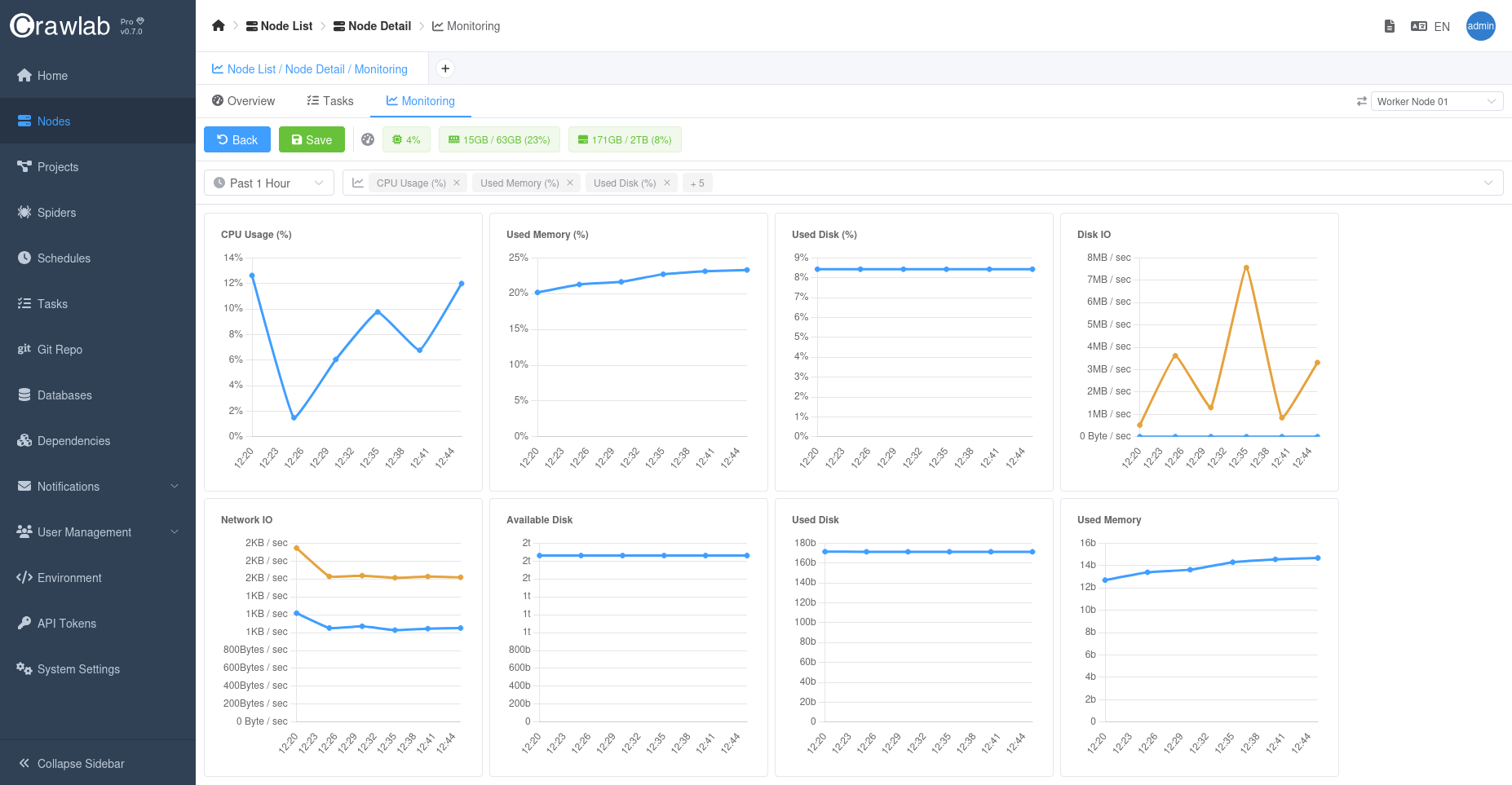Screen dimensions: 1512x785
Task: Remove the Used Memory (%) metric tag
Action: [570, 183]
